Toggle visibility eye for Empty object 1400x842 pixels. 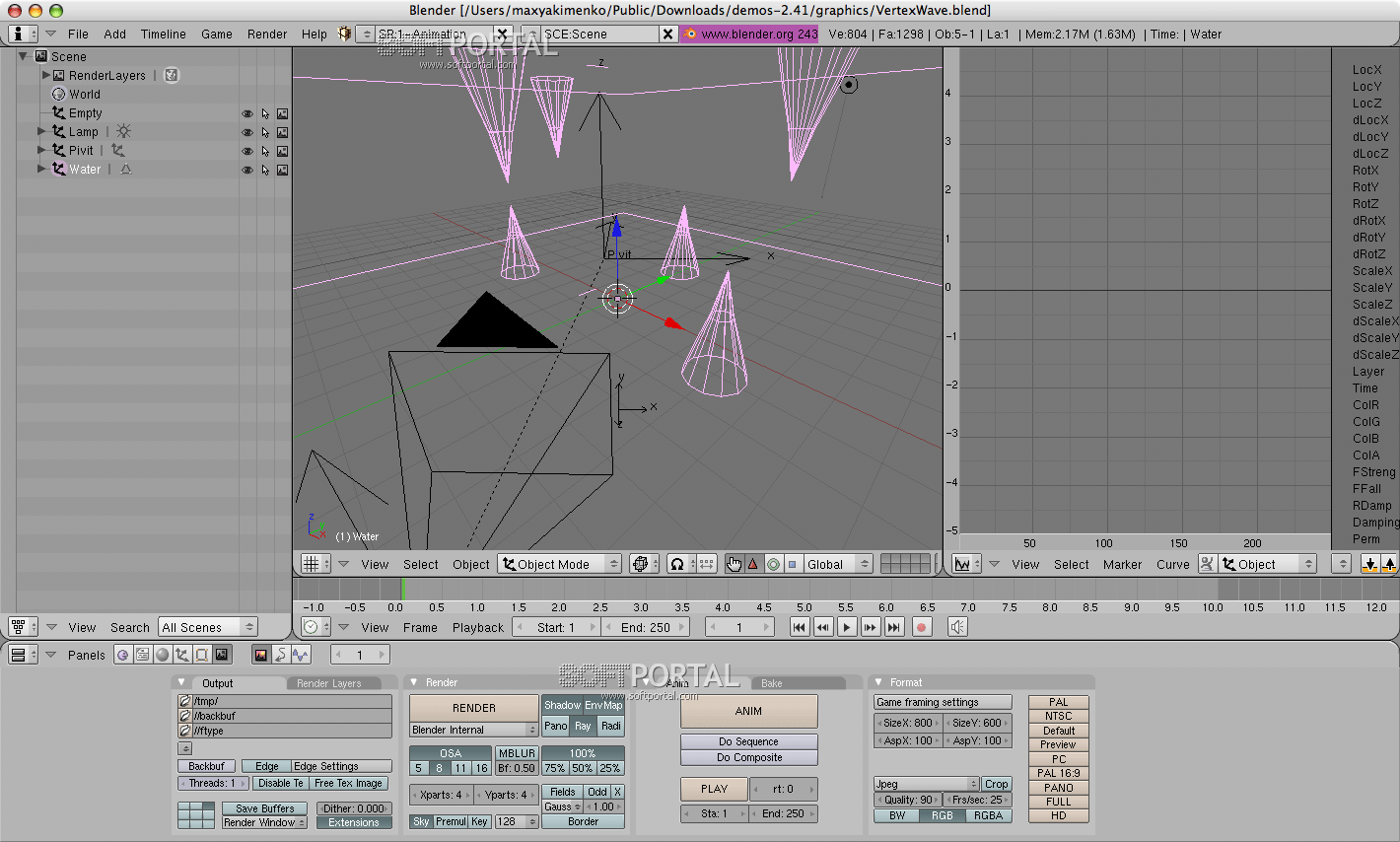247,114
